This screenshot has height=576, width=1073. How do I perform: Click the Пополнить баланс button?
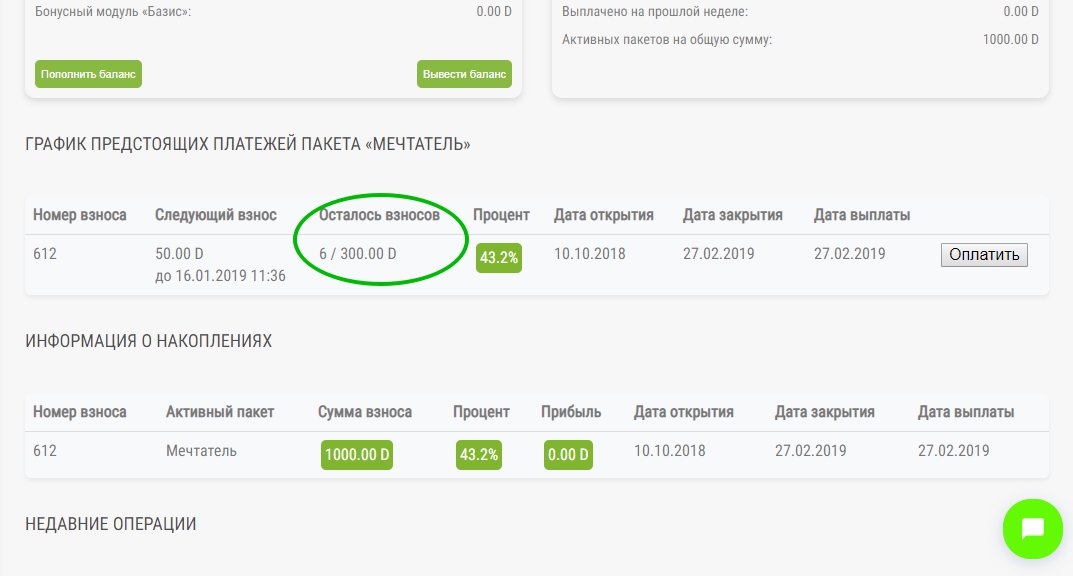(88, 74)
